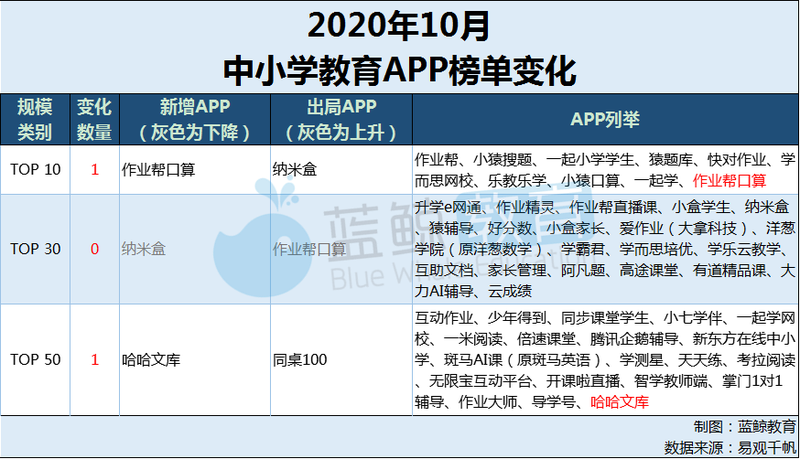Click the red '1' in TOP 50 row
Viewport: 800px width, 459px height.
[94, 360]
